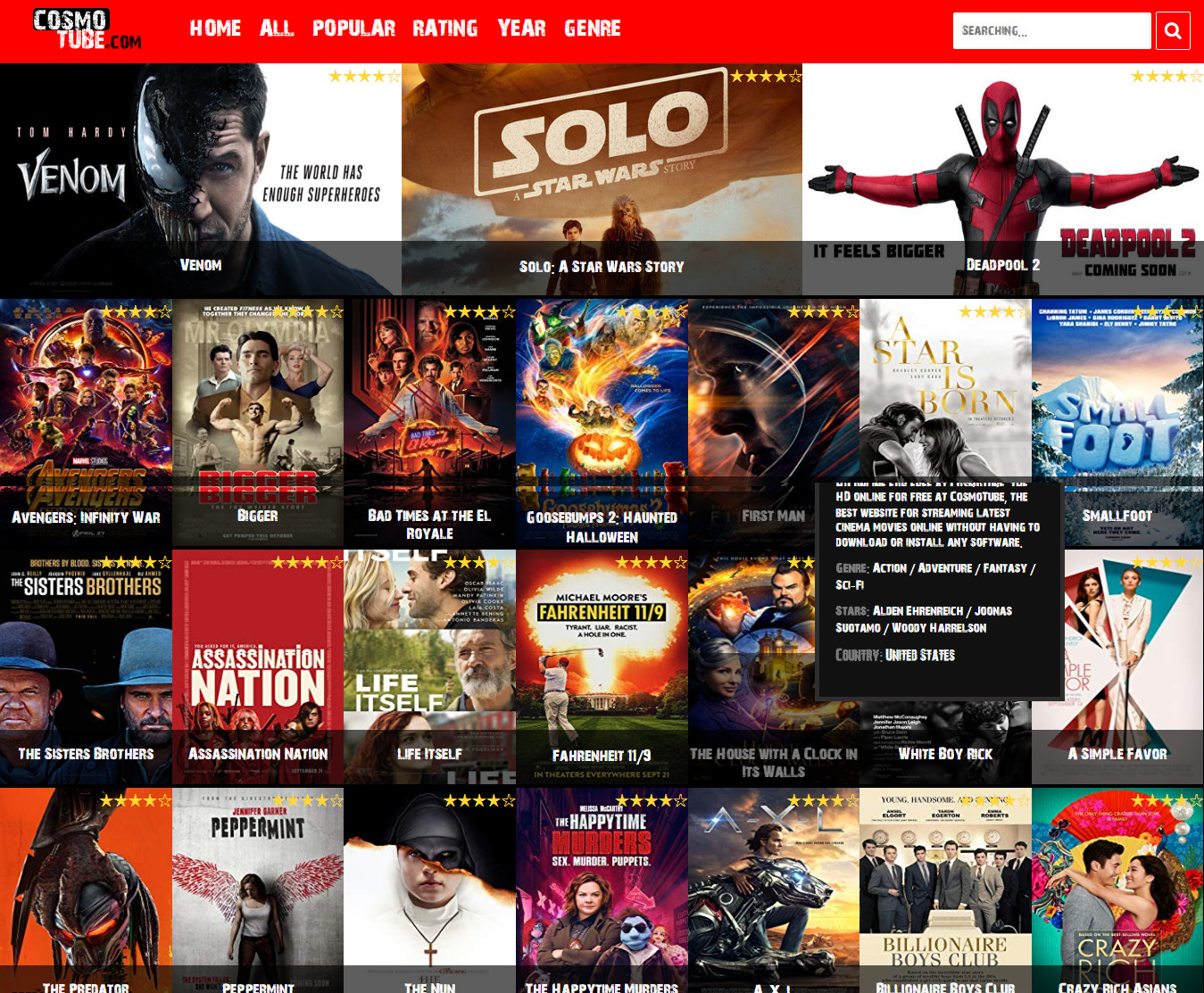This screenshot has height=993, width=1204.
Task: Click the star rating on the Deadpool 2 banner
Action: coord(1167,77)
